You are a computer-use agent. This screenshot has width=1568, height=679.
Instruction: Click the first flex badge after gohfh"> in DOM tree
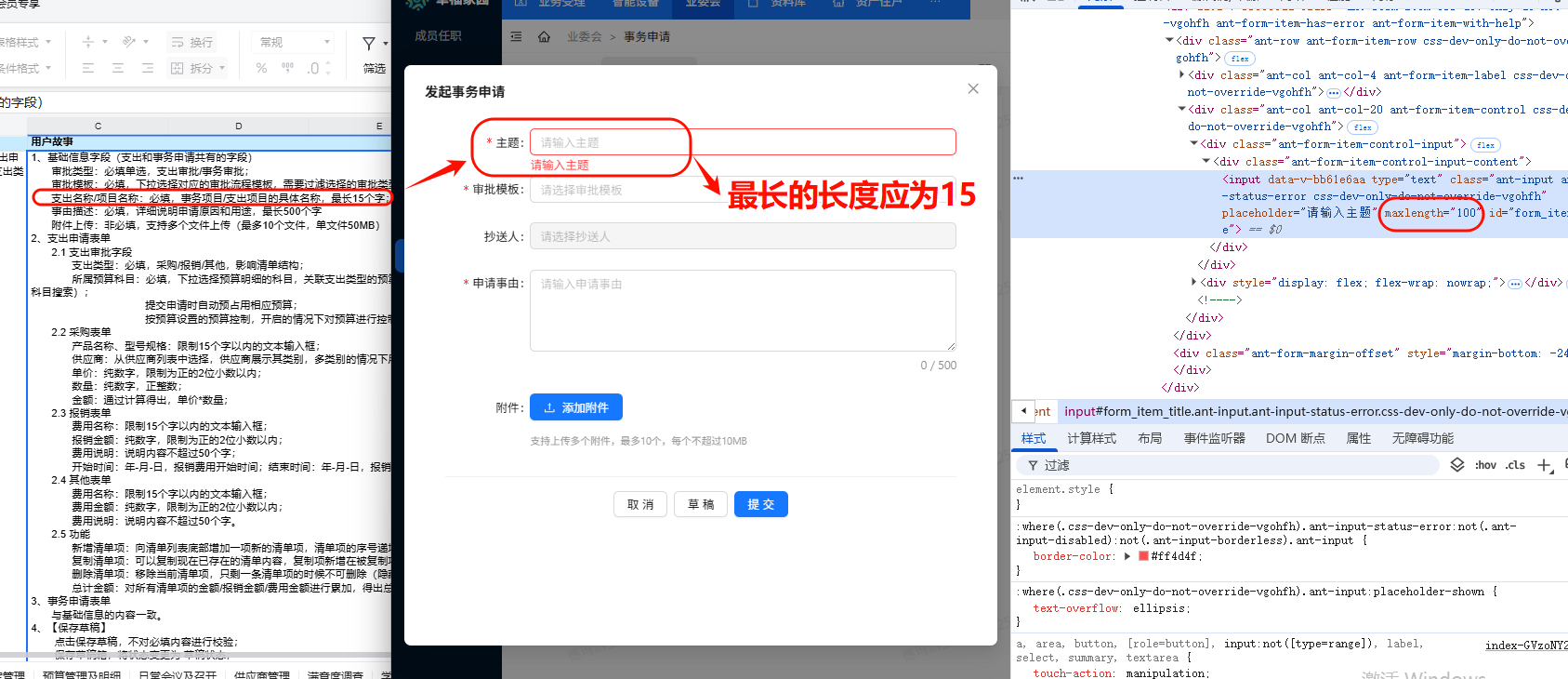pyautogui.click(x=1240, y=59)
